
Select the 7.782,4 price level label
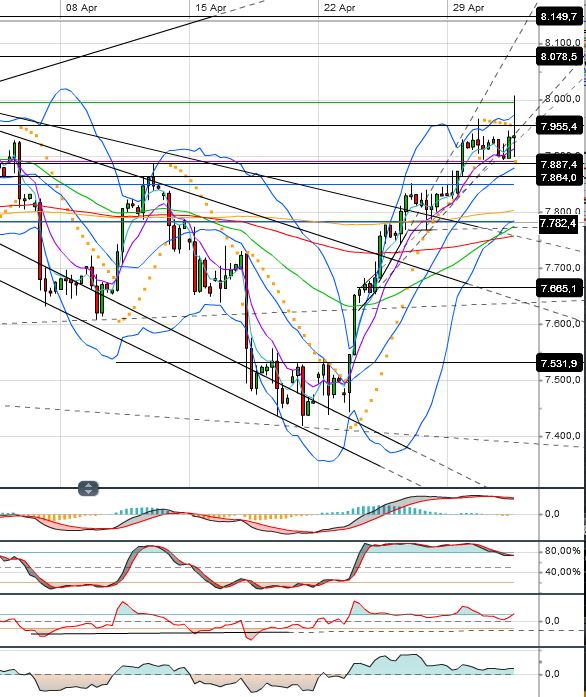click(558, 223)
